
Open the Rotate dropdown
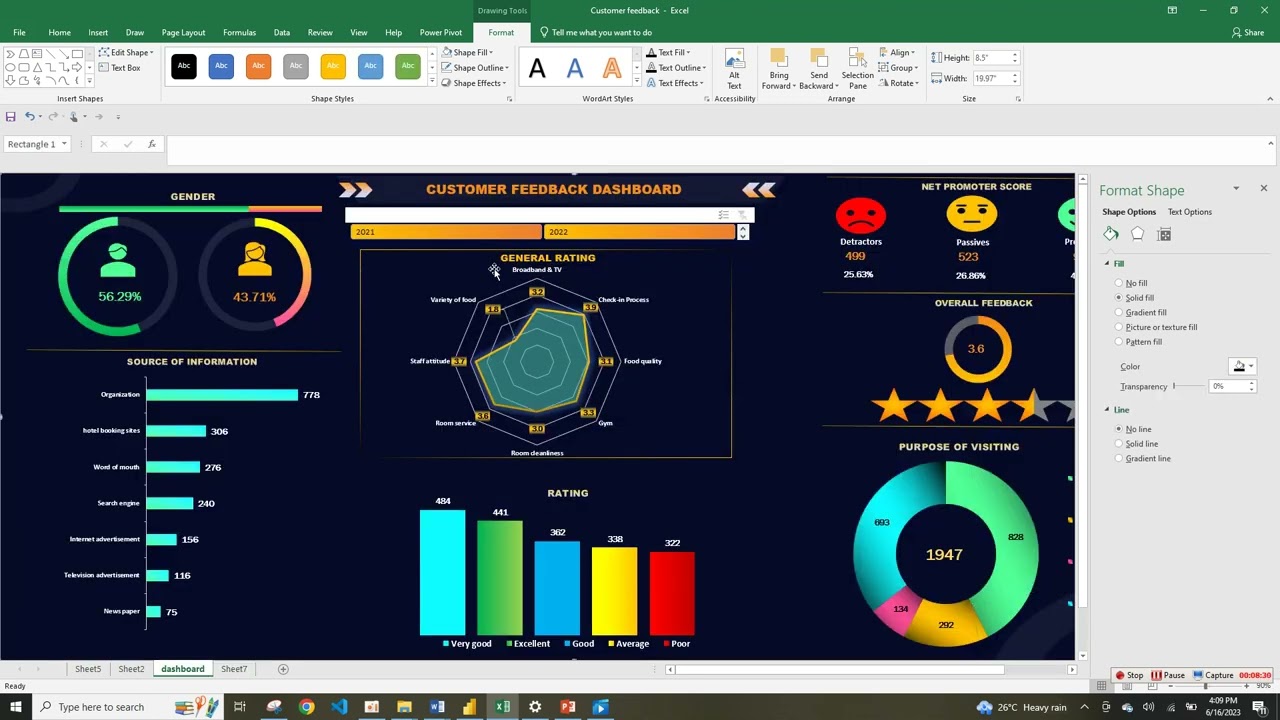point(899,83)
